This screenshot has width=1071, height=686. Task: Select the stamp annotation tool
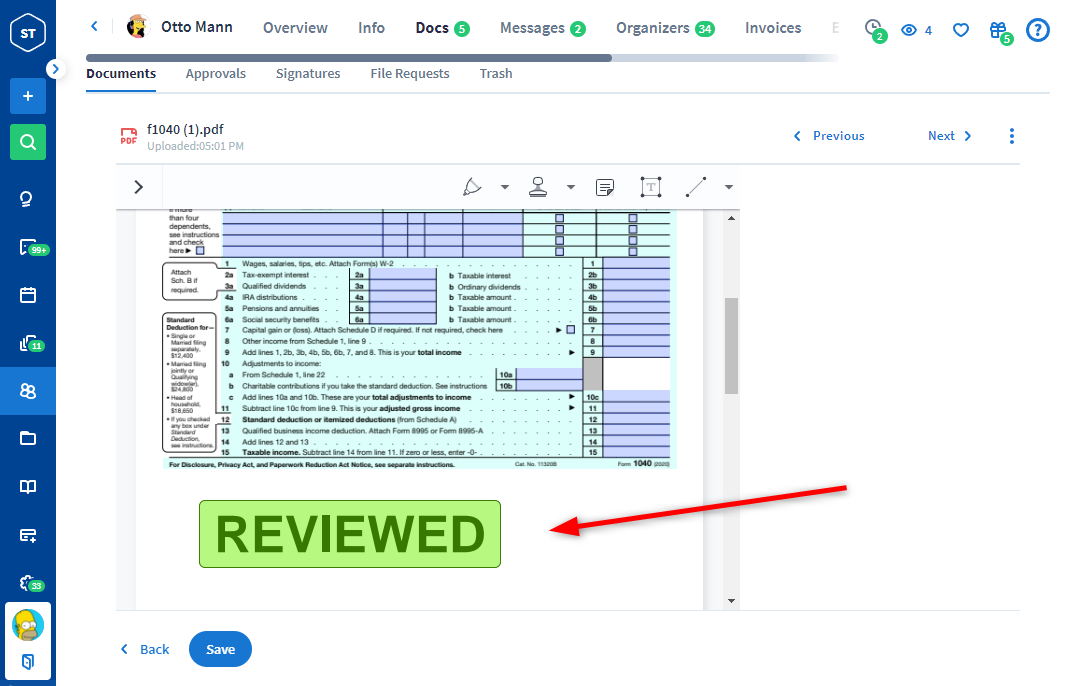[539, 187]
